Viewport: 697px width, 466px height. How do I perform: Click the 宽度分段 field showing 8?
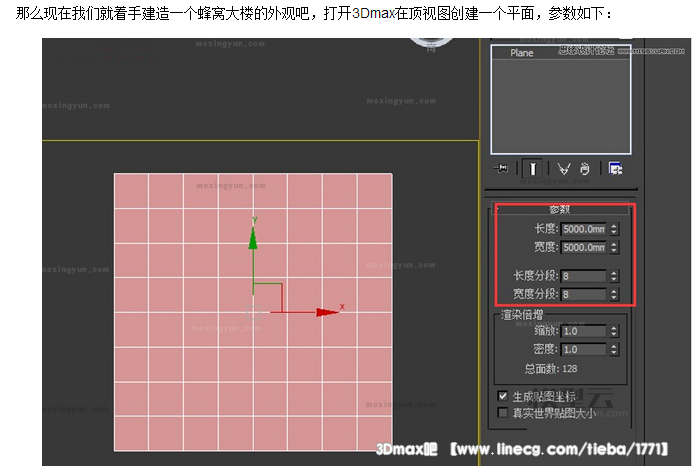pyautogui.click(x=584, y=294)
